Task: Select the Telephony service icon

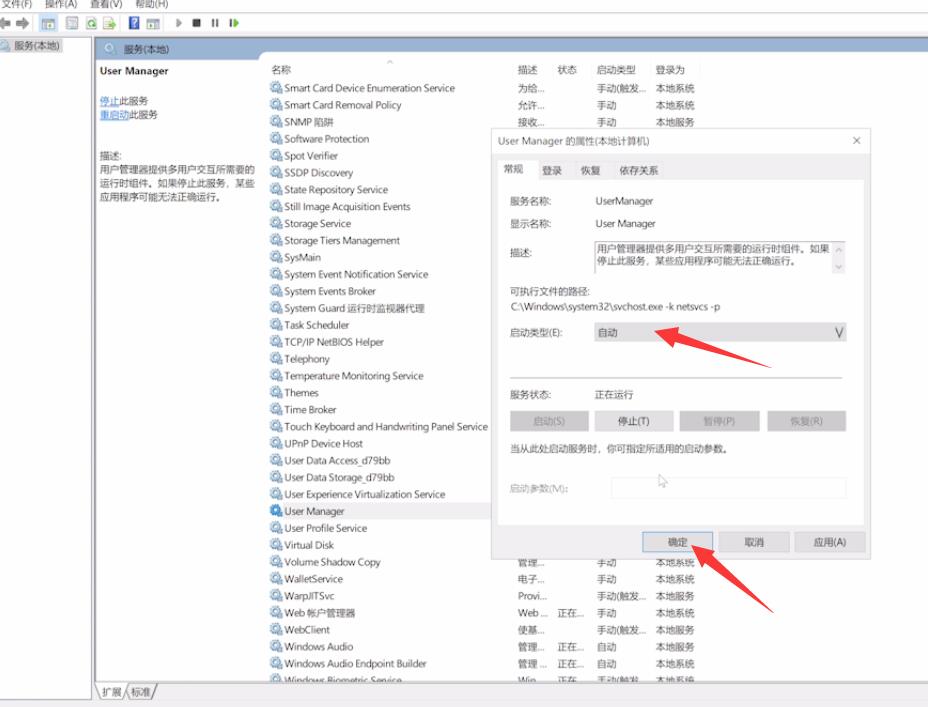Action: [276, 359]
